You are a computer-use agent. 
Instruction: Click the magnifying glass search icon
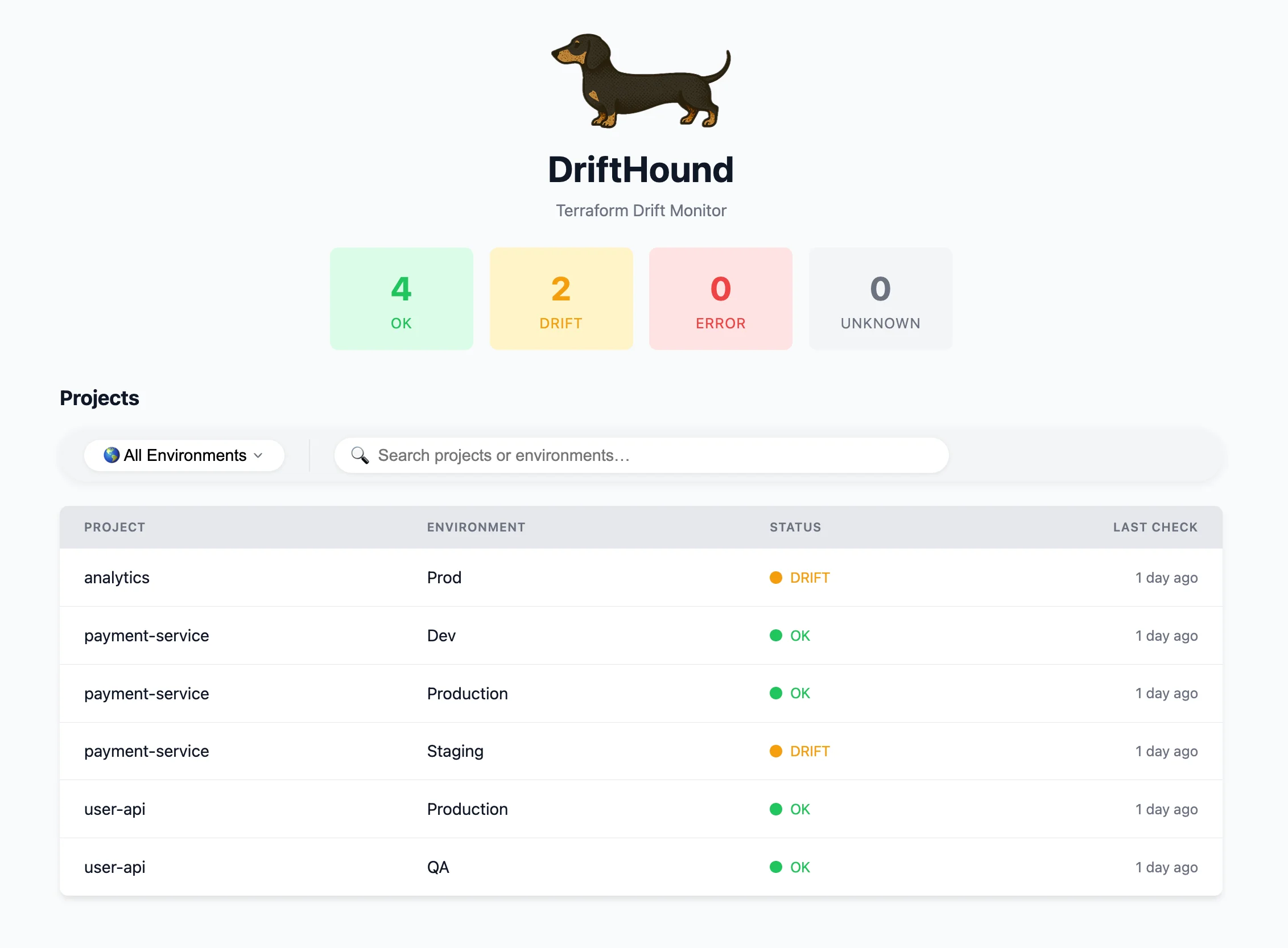[x=360, y=455]
